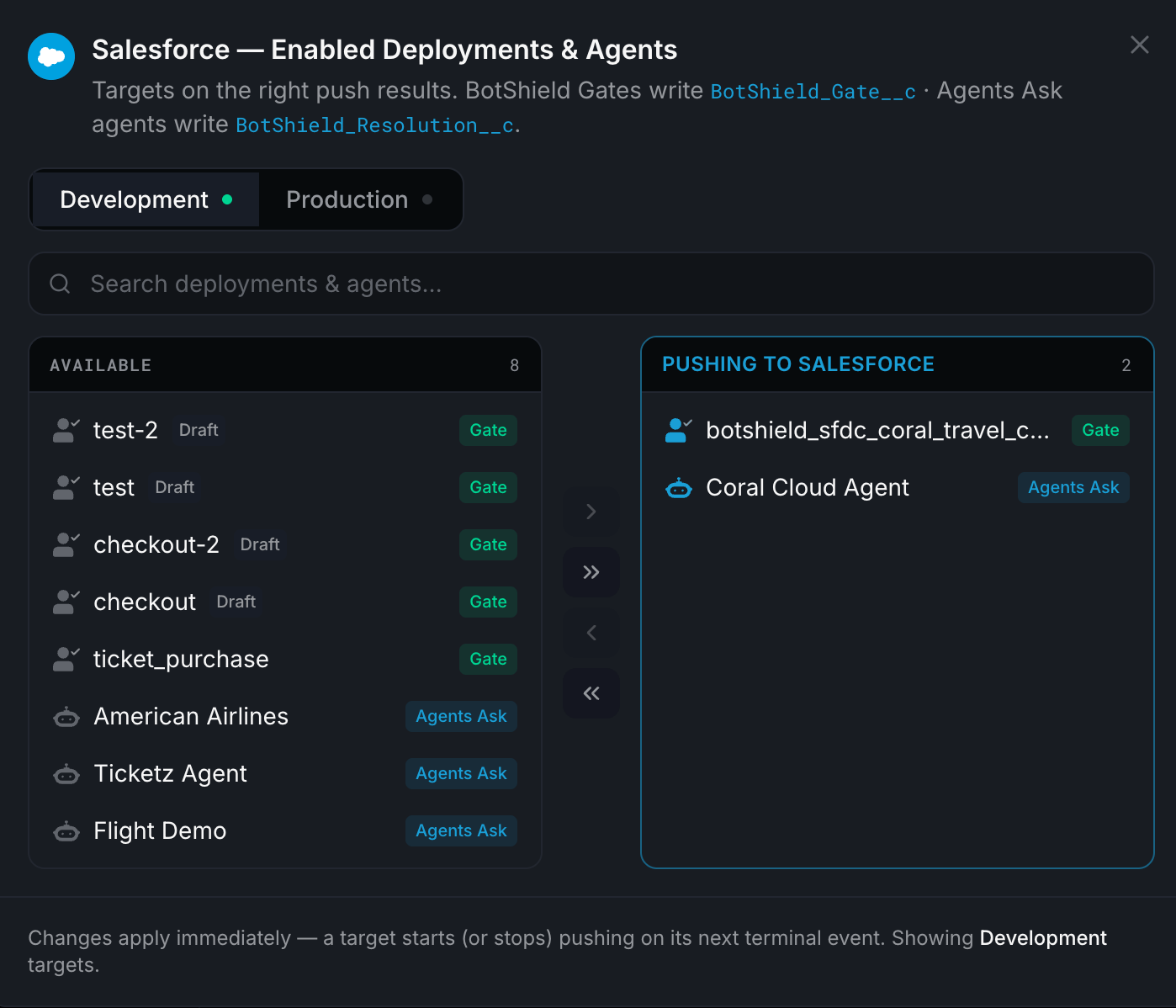Move all items right with double chevron
This screenshot has height=1008, width=1176.
point(591,572)
